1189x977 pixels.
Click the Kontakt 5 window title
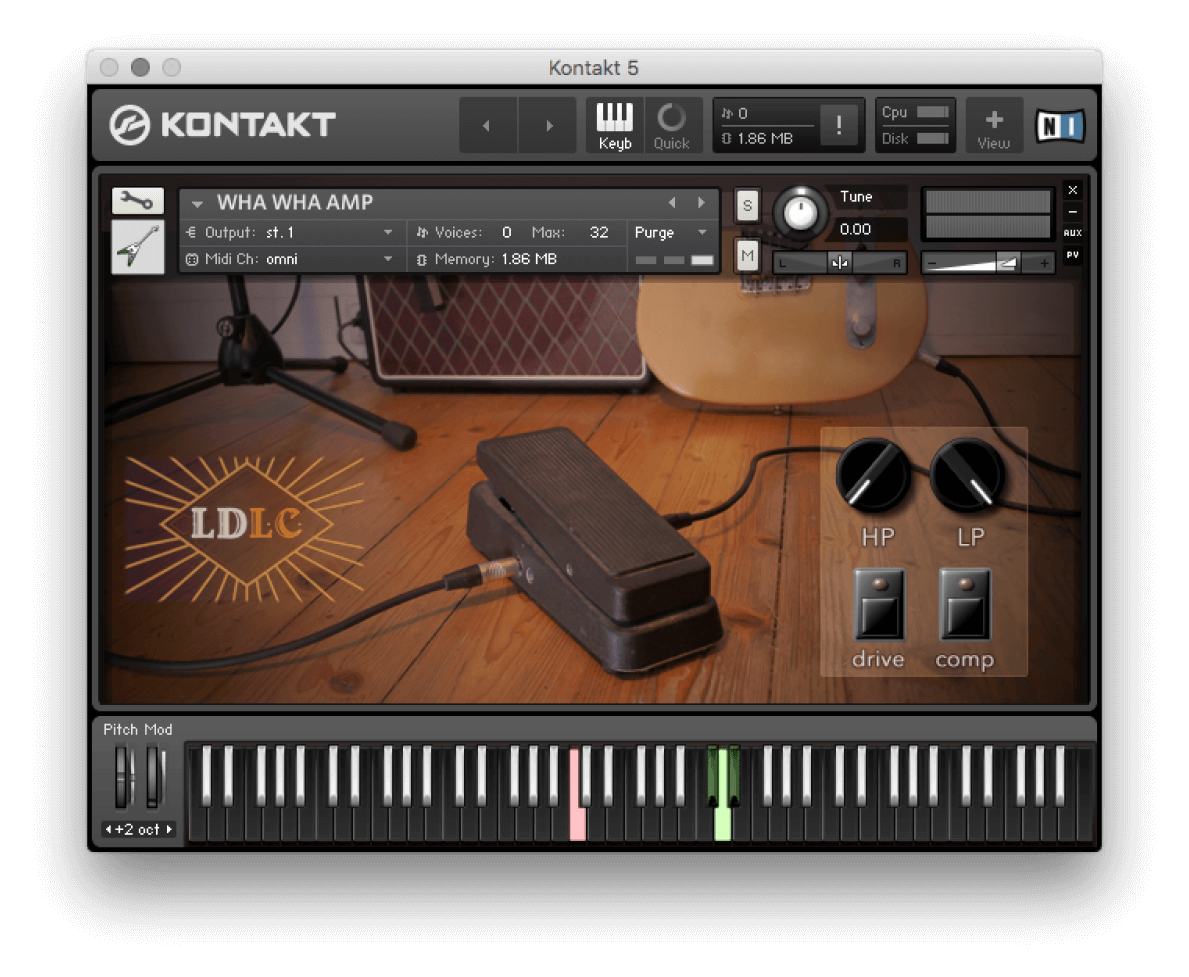[594, 68]
